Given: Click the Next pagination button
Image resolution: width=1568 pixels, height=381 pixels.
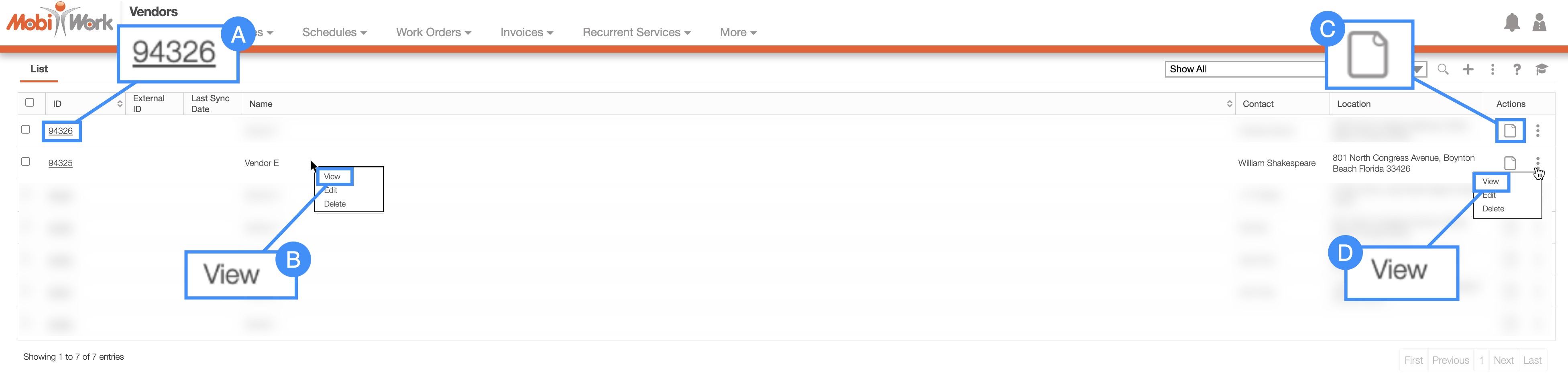Looking at the screenshot, I should (1503, 360).
